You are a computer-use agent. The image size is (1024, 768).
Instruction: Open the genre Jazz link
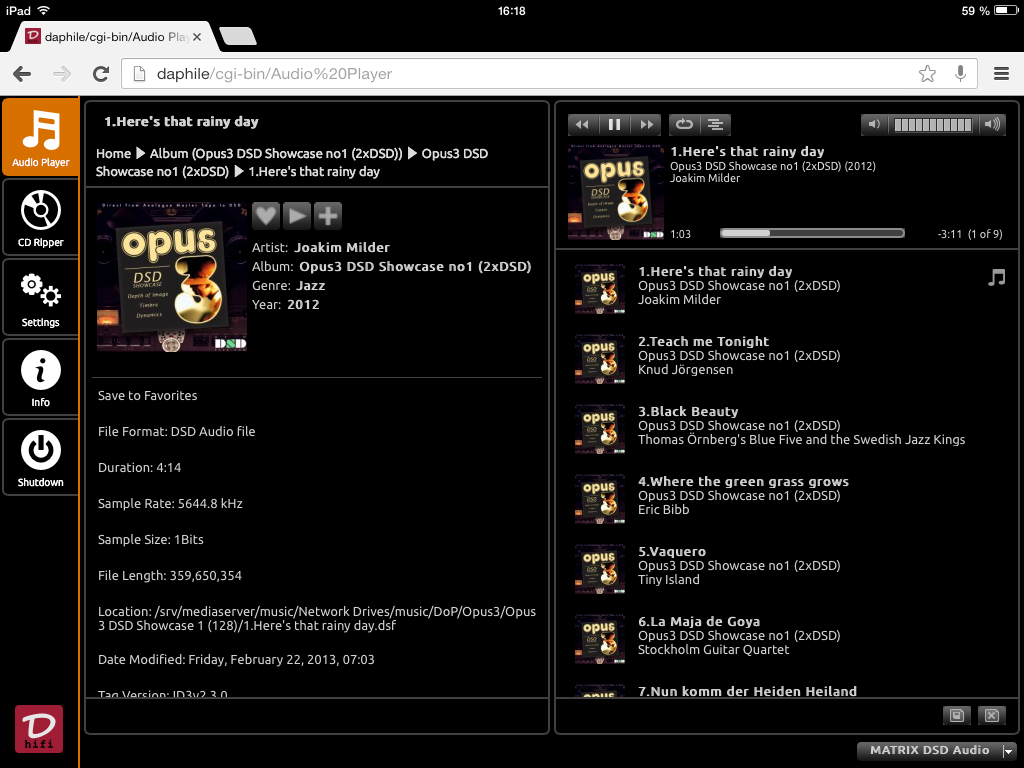coord(311,285)
